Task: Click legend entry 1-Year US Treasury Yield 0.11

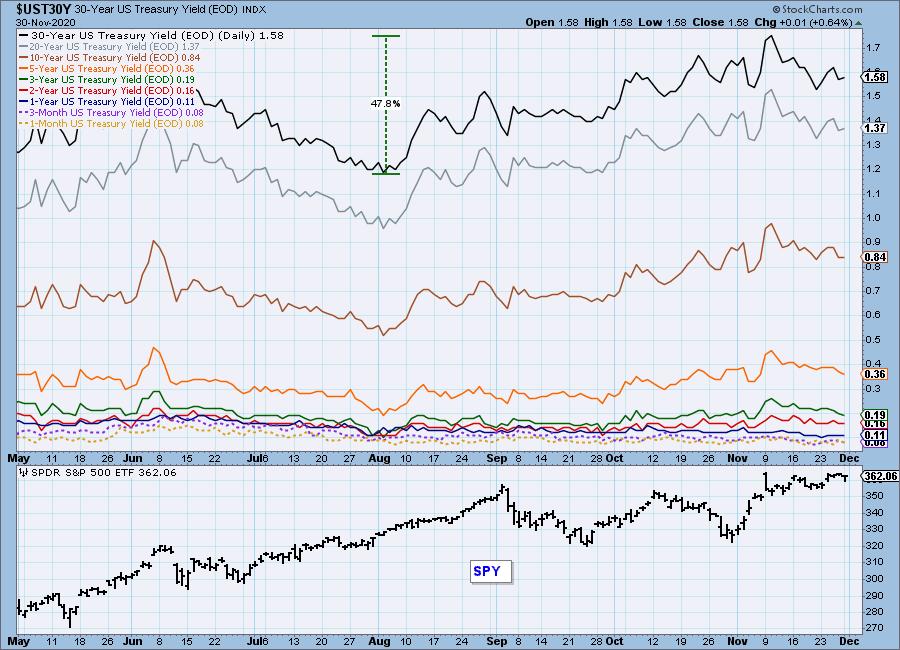Action: coord(107,101)
